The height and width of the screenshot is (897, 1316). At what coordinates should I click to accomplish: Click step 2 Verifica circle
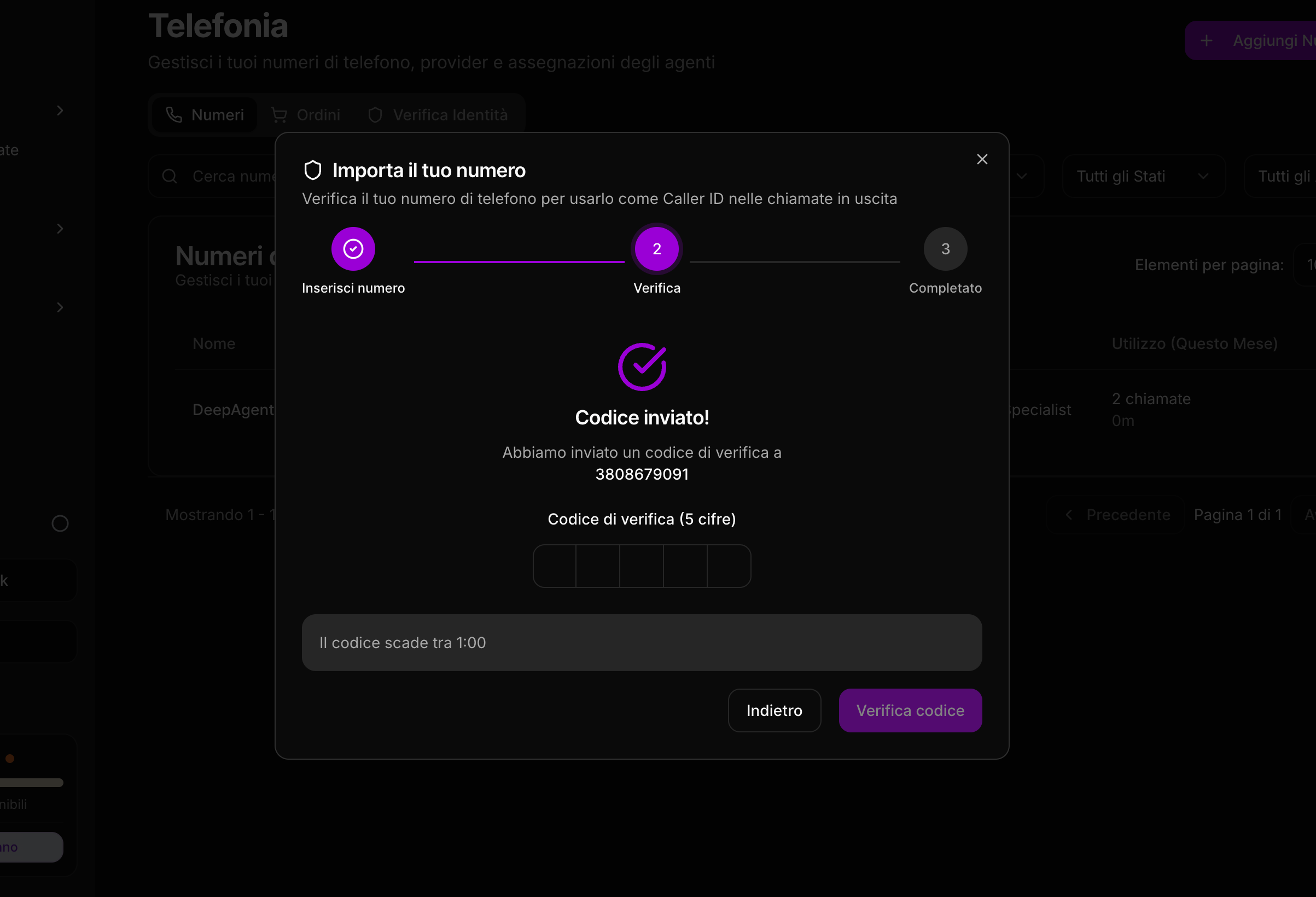(656, 249)
